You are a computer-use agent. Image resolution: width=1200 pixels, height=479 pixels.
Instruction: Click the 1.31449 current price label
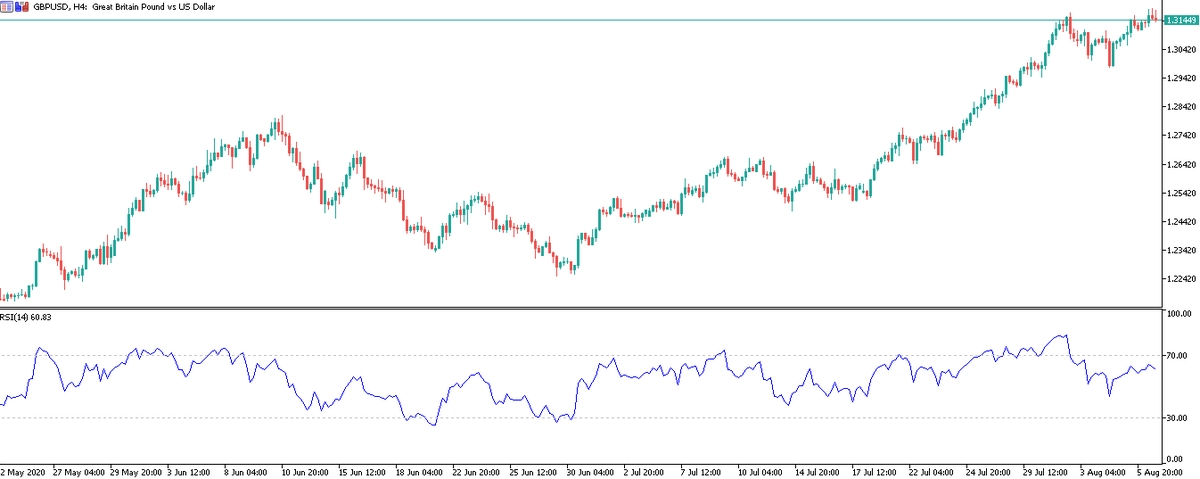click(x=1177, y=20)
